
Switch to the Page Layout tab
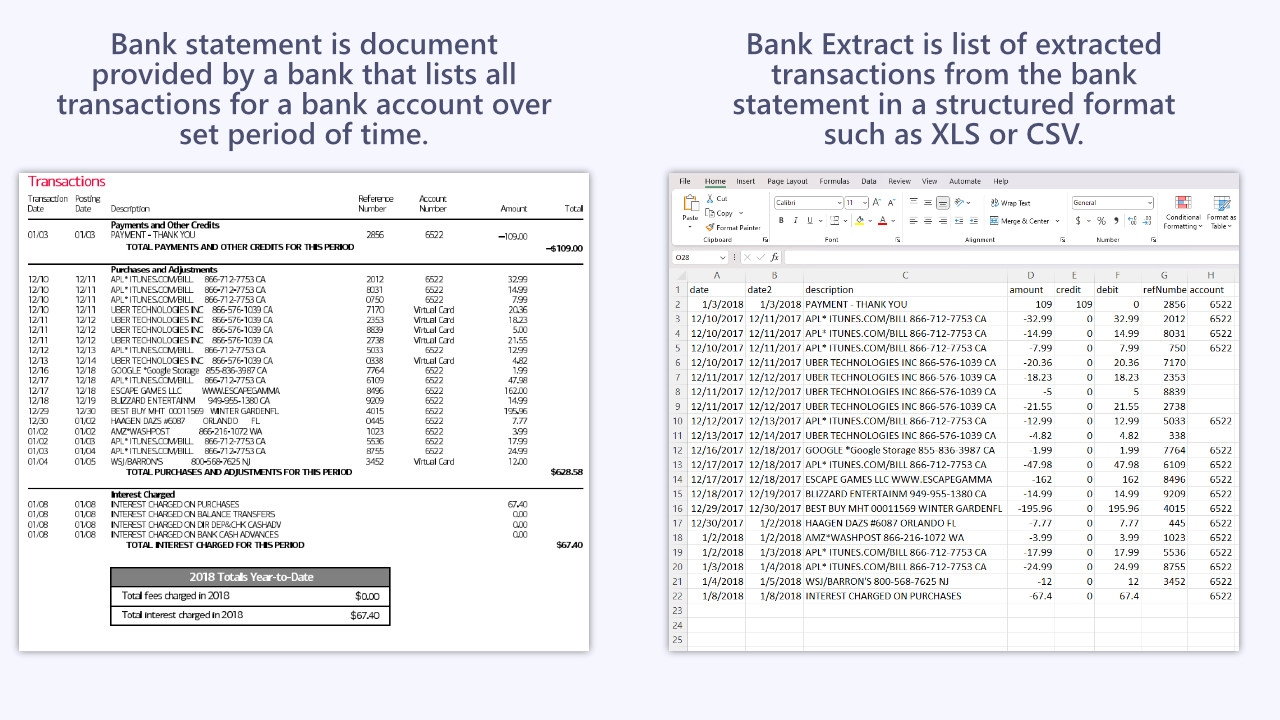coord(787,181)
